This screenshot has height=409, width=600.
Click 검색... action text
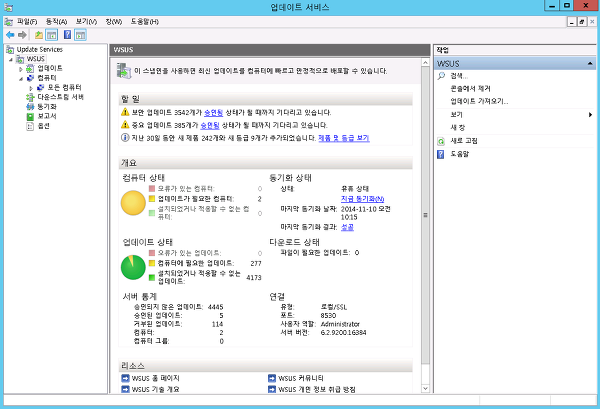coord(459,76)
